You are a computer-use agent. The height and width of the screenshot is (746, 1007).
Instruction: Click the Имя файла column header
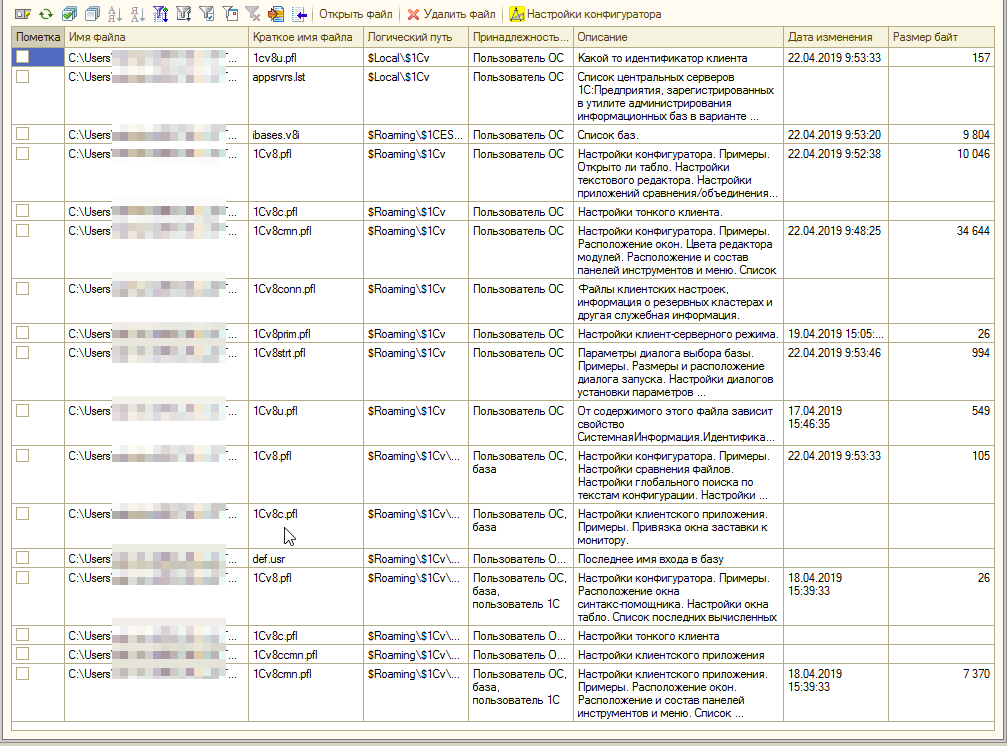click(156, 37)
